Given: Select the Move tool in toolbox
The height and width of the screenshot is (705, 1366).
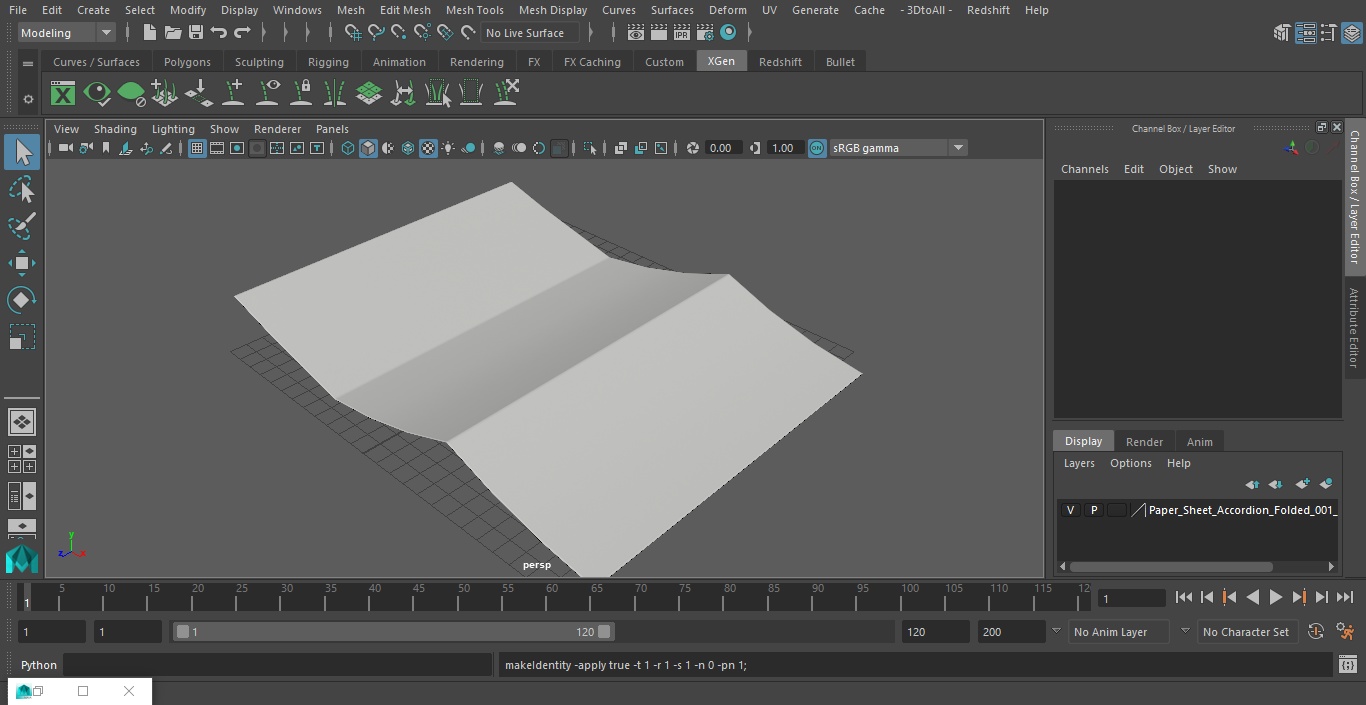Looking at the screenshot, I should pos(22,263).
